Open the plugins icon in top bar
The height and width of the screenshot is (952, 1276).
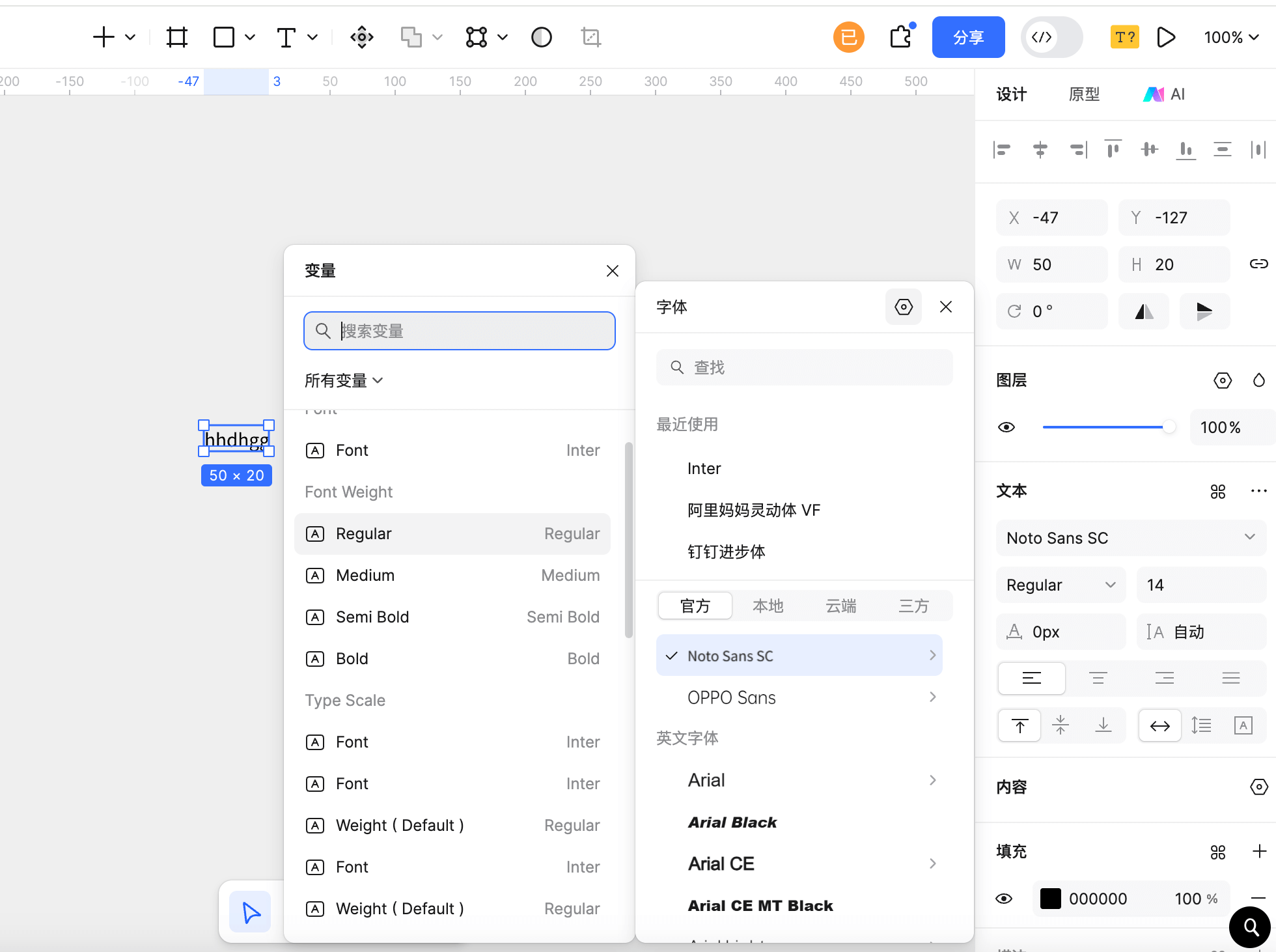click(901, 37)
